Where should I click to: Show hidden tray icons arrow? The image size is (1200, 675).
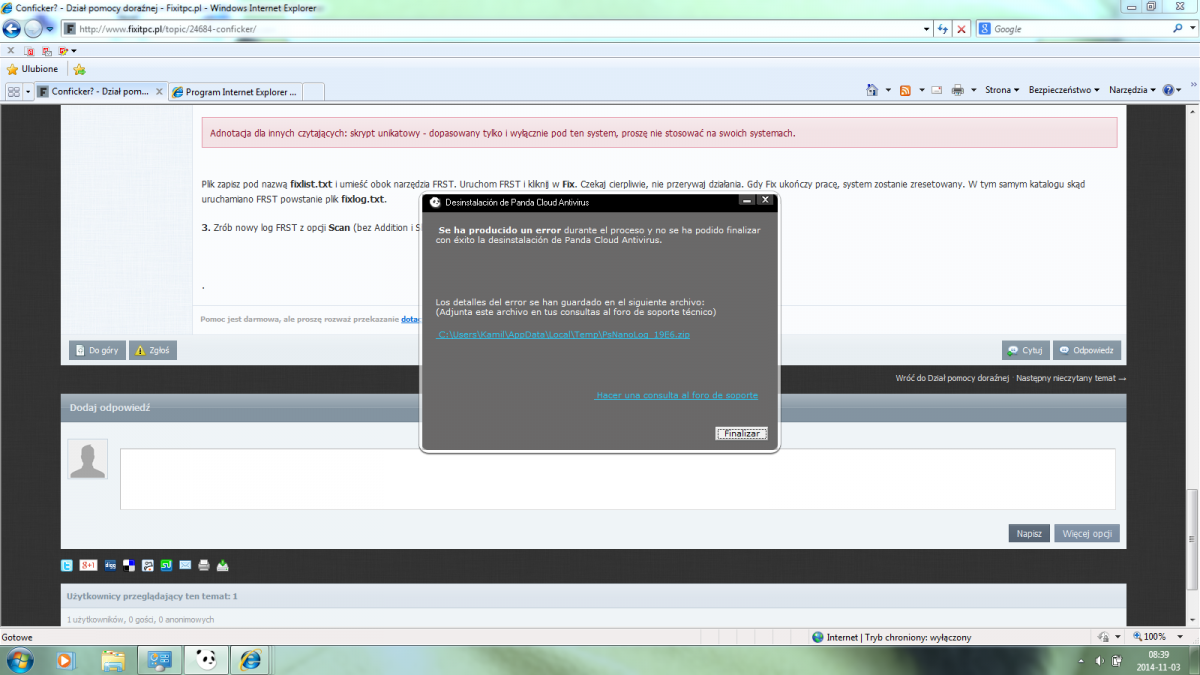pos(1083,661)
